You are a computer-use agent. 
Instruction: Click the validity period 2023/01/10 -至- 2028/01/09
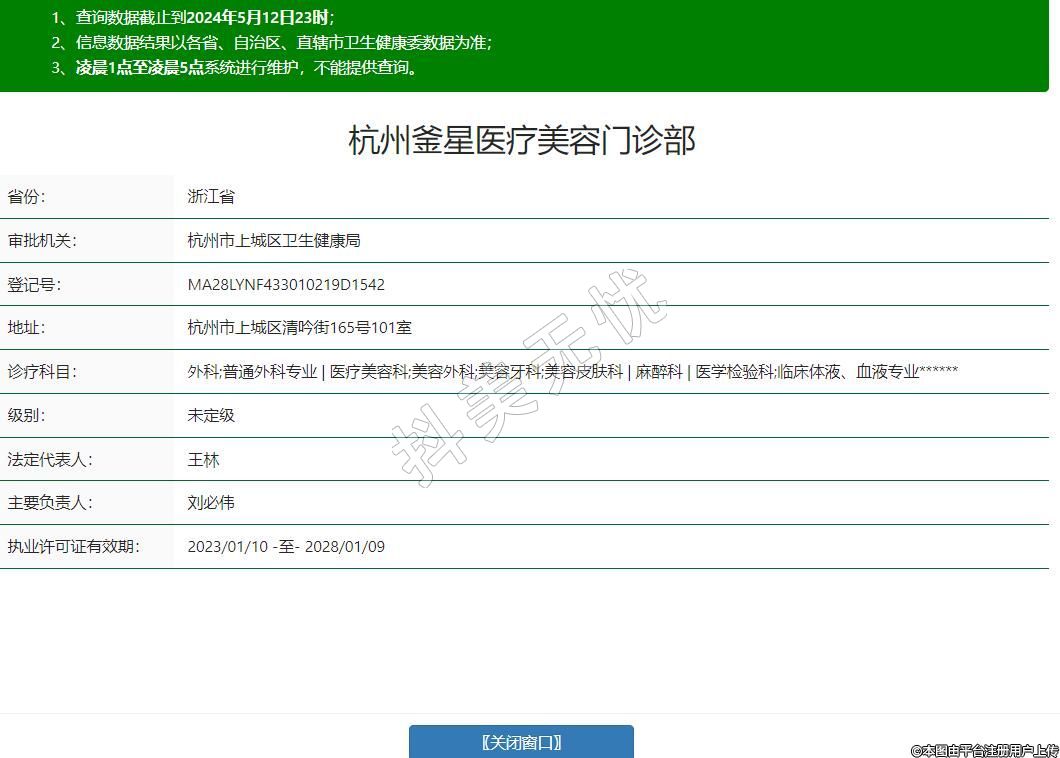(x=286, y=547)
